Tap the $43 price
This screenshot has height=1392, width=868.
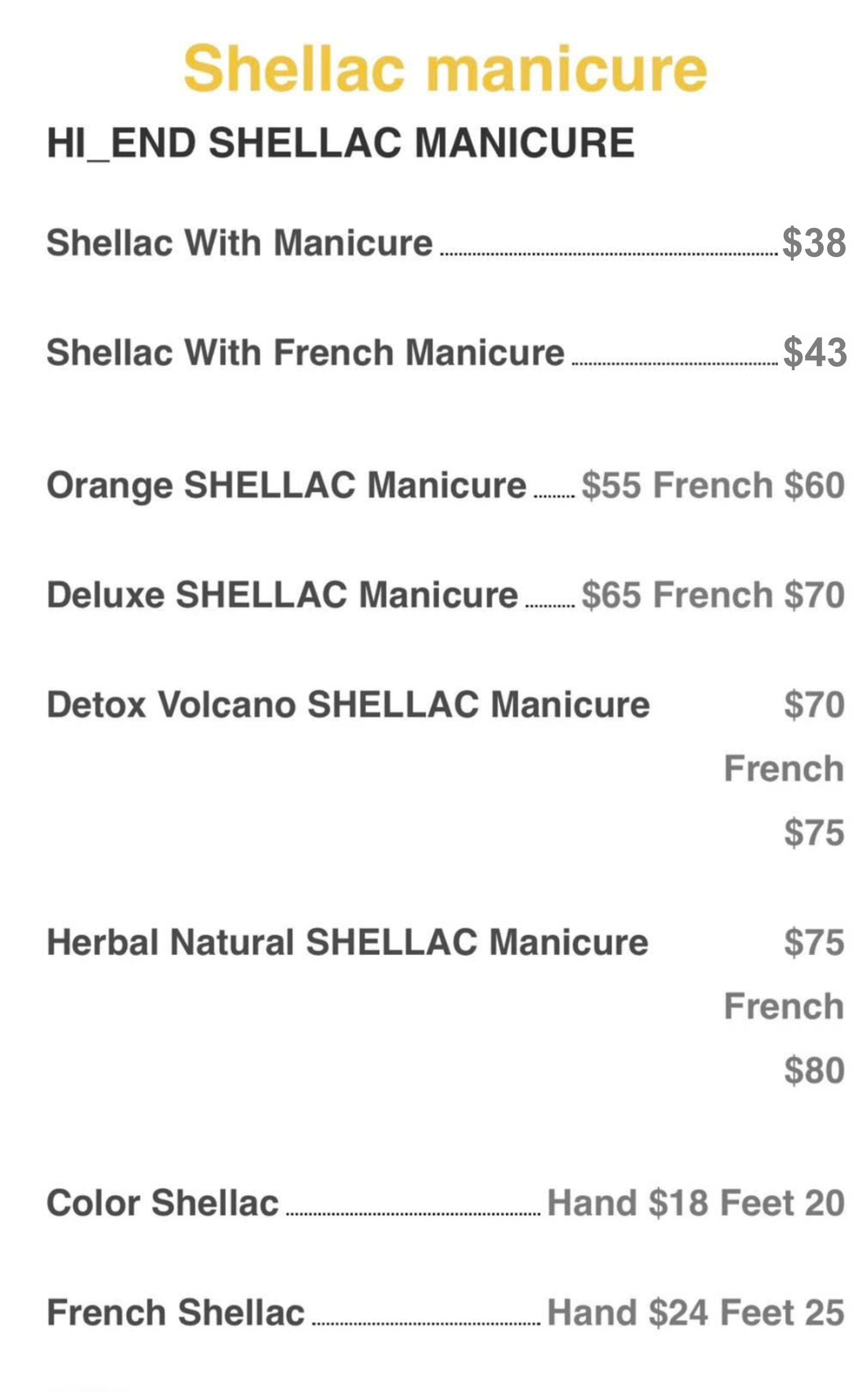click(815, 352)
